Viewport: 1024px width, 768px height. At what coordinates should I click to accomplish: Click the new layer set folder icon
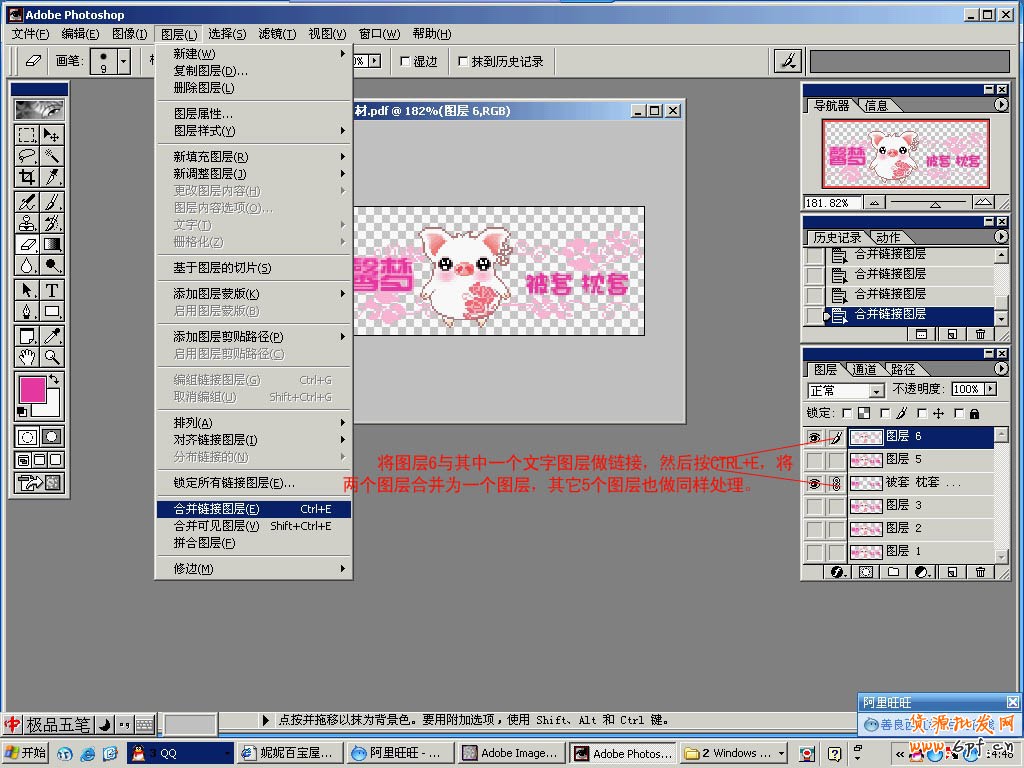pyautogui.click(x=894, y=572)
